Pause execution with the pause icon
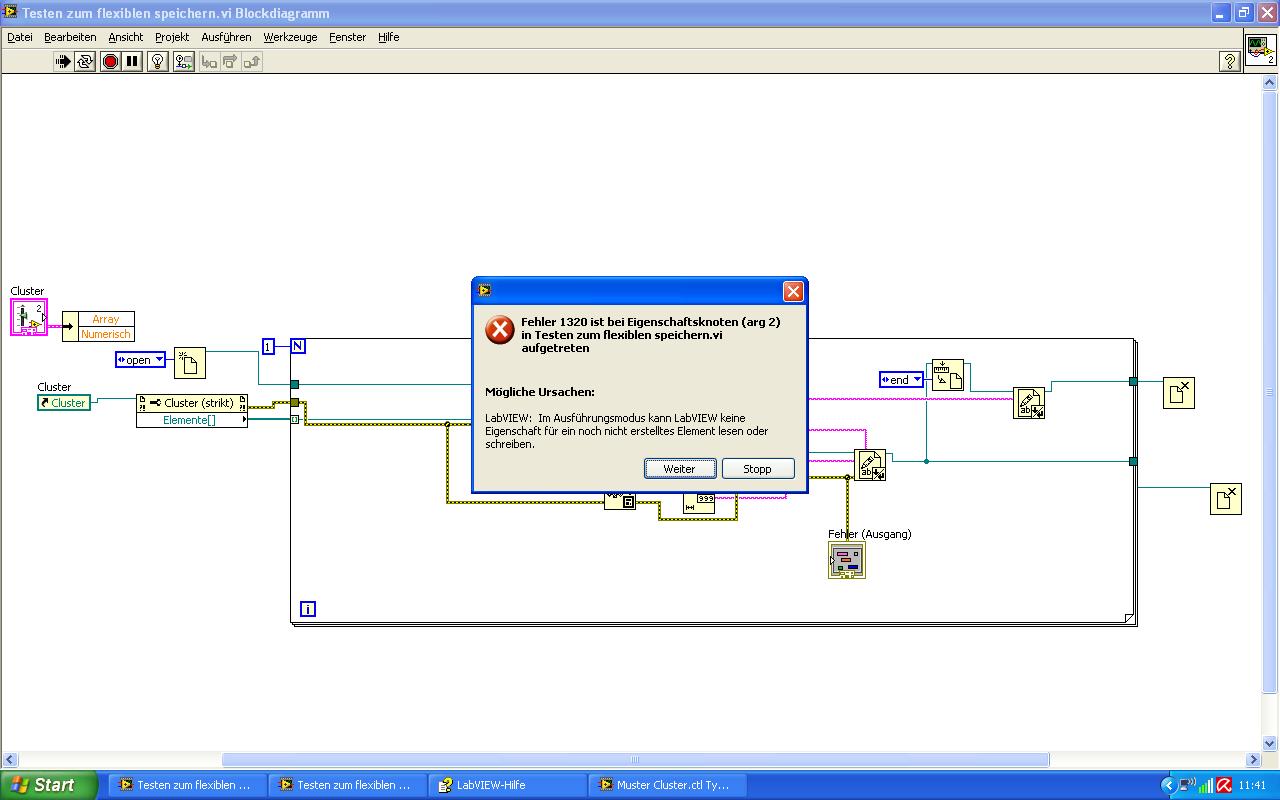Viewport: 1280px width, 800px height. (x=132, y=61)
